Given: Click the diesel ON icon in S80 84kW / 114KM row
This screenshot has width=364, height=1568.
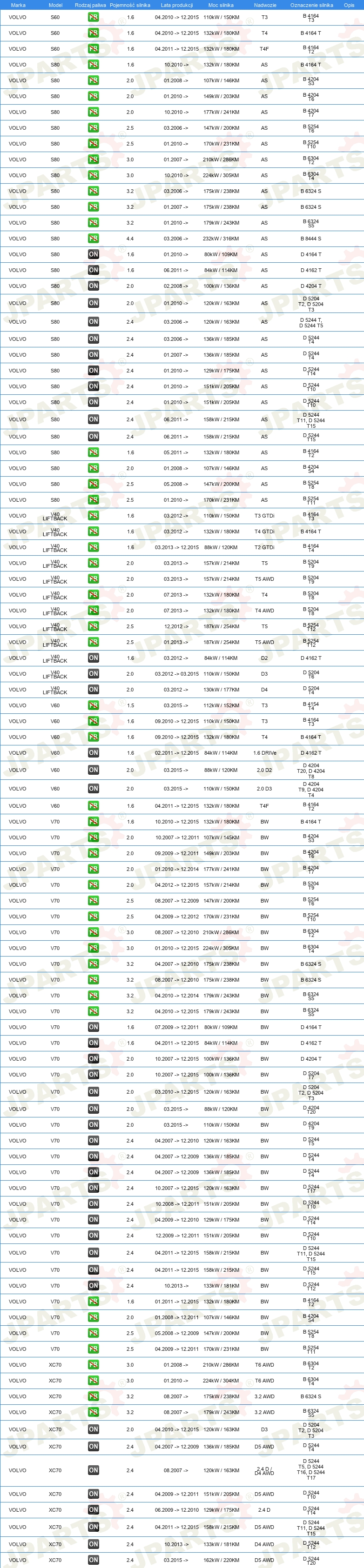Looking at the screenshot, I should 93,270.
